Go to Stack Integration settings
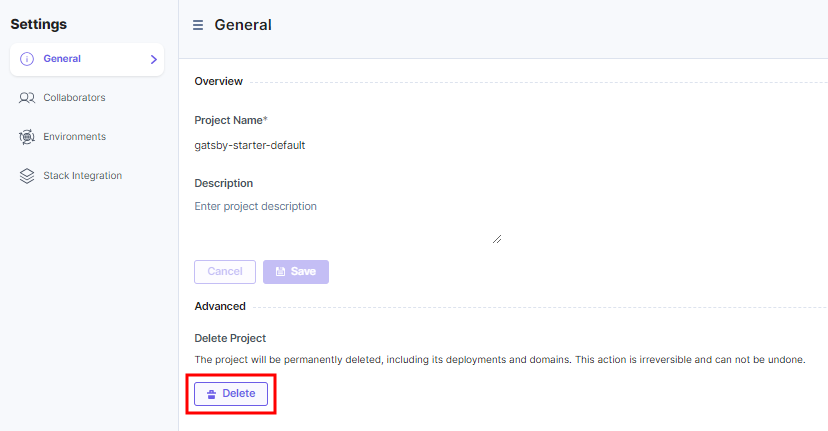 pos(82,176)
